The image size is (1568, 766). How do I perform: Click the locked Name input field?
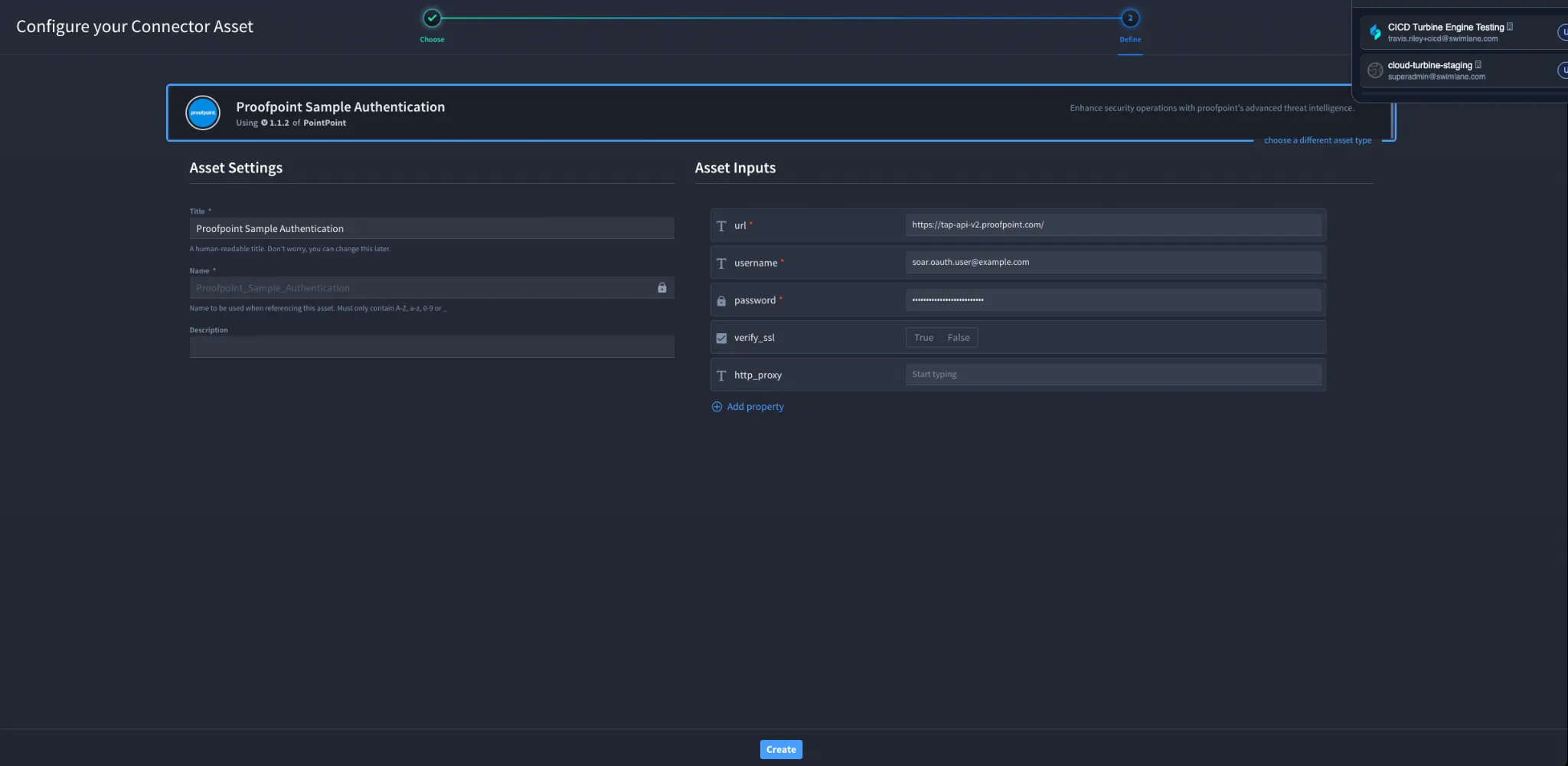click(432, 288)
